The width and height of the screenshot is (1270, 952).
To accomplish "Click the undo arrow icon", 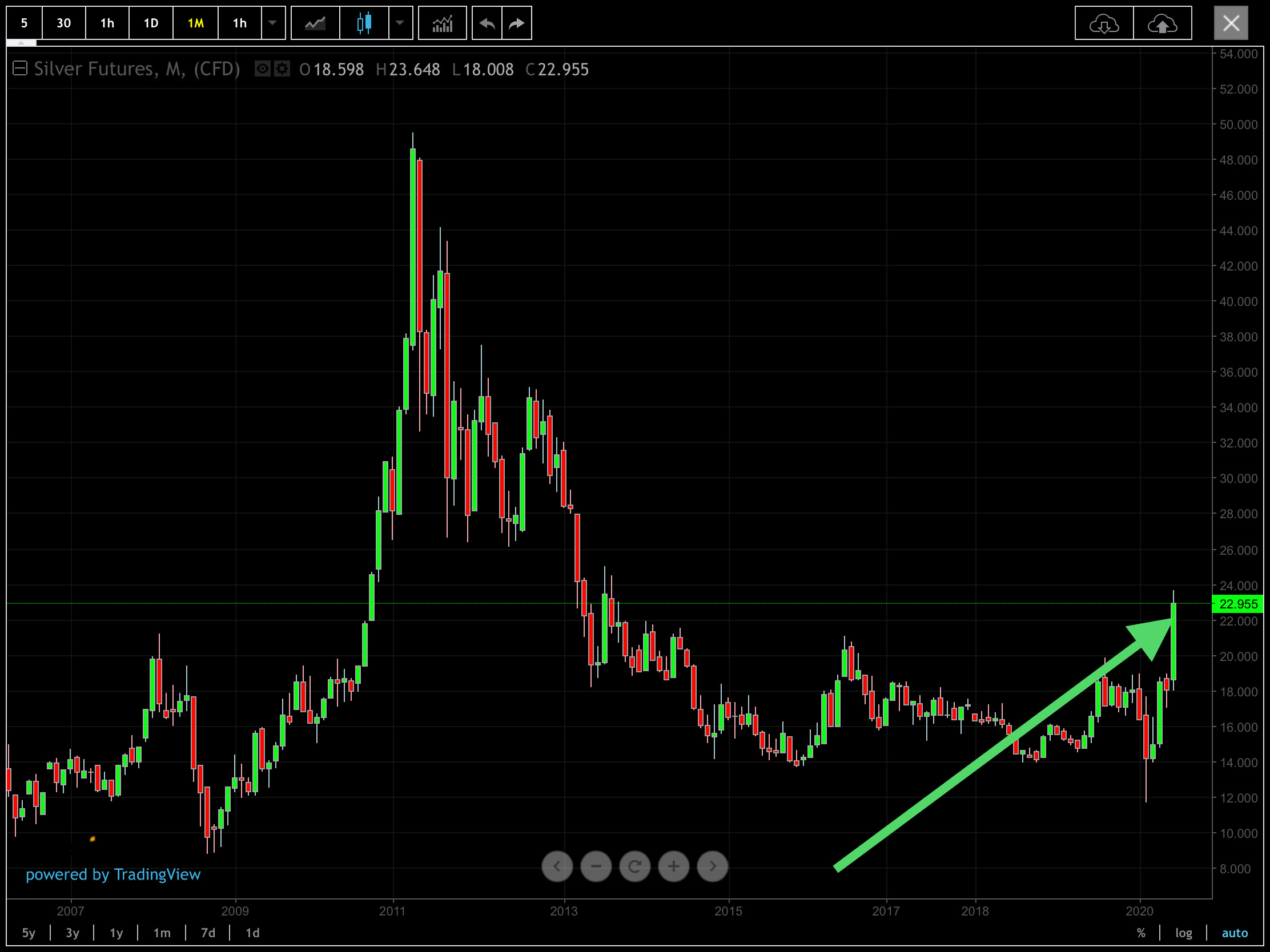I will (487, 23).
